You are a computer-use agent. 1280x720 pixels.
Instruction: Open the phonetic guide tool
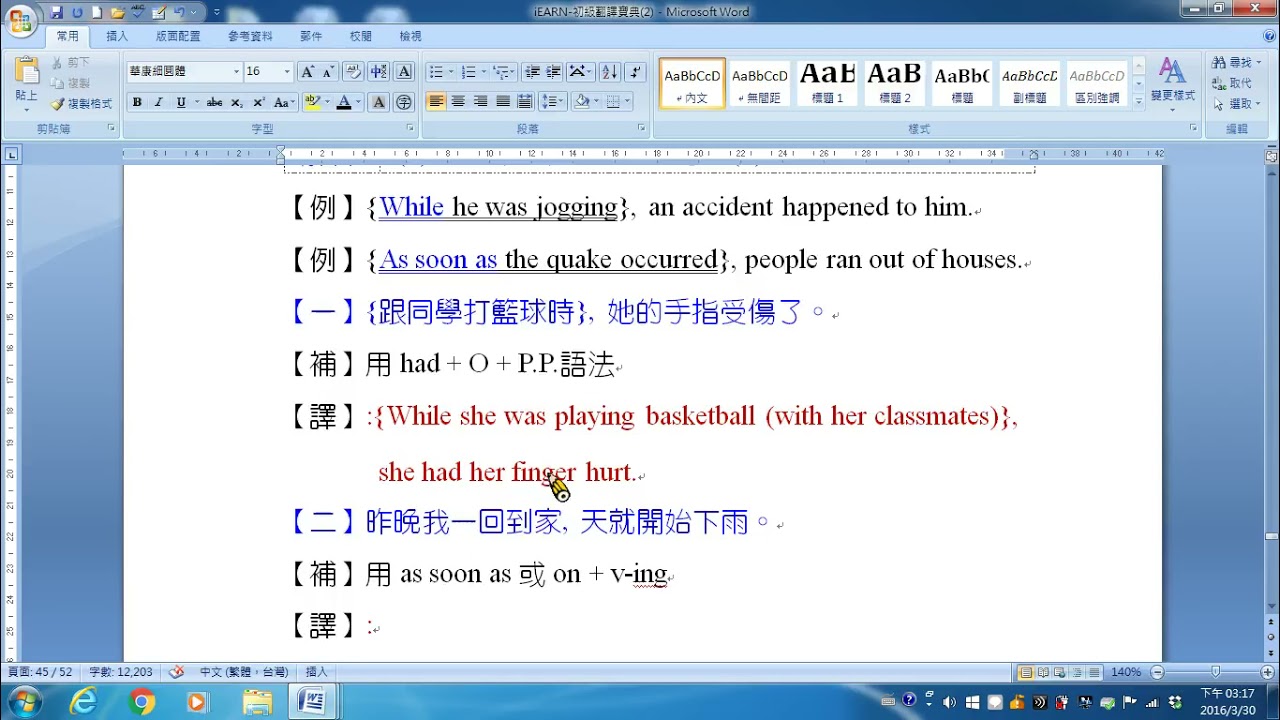click(x=378, y=72)
